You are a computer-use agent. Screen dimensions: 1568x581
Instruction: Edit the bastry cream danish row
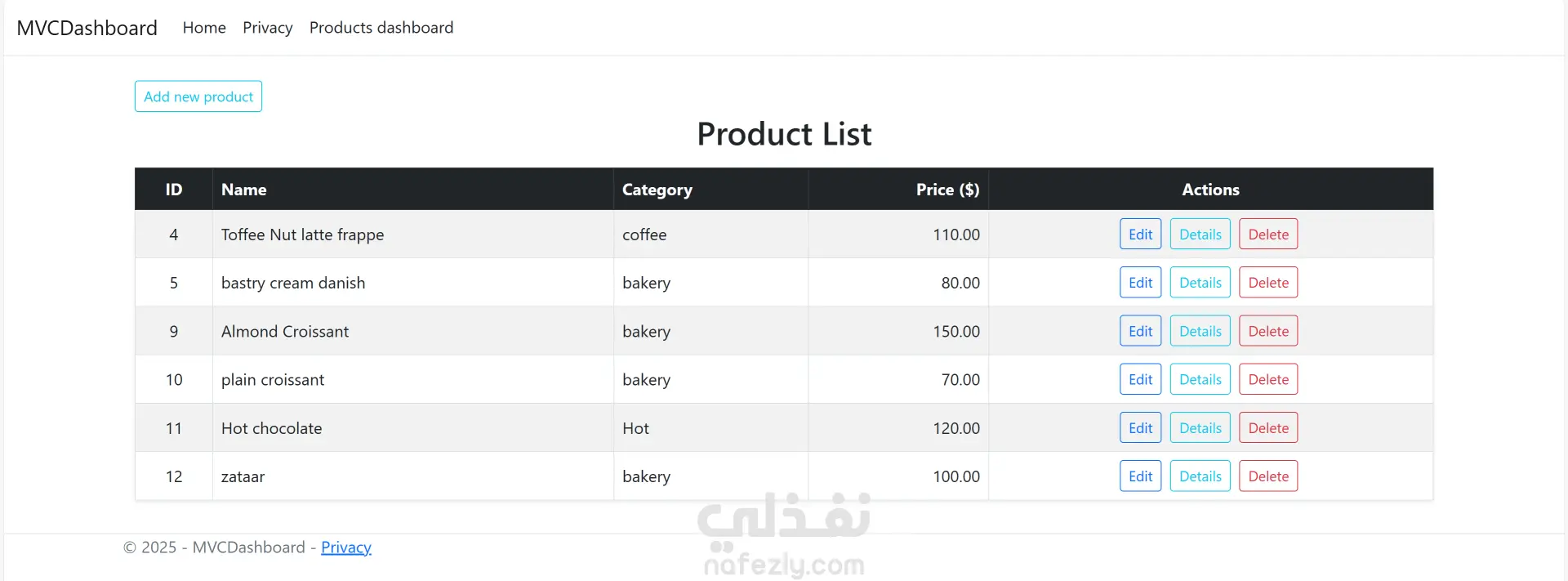1140,283
